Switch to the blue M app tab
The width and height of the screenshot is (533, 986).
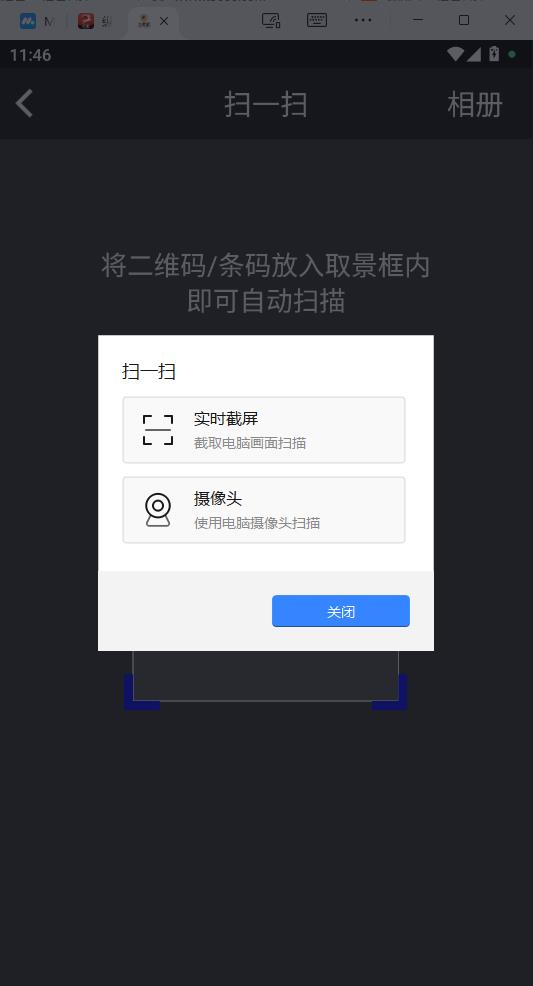click(28, 21)
